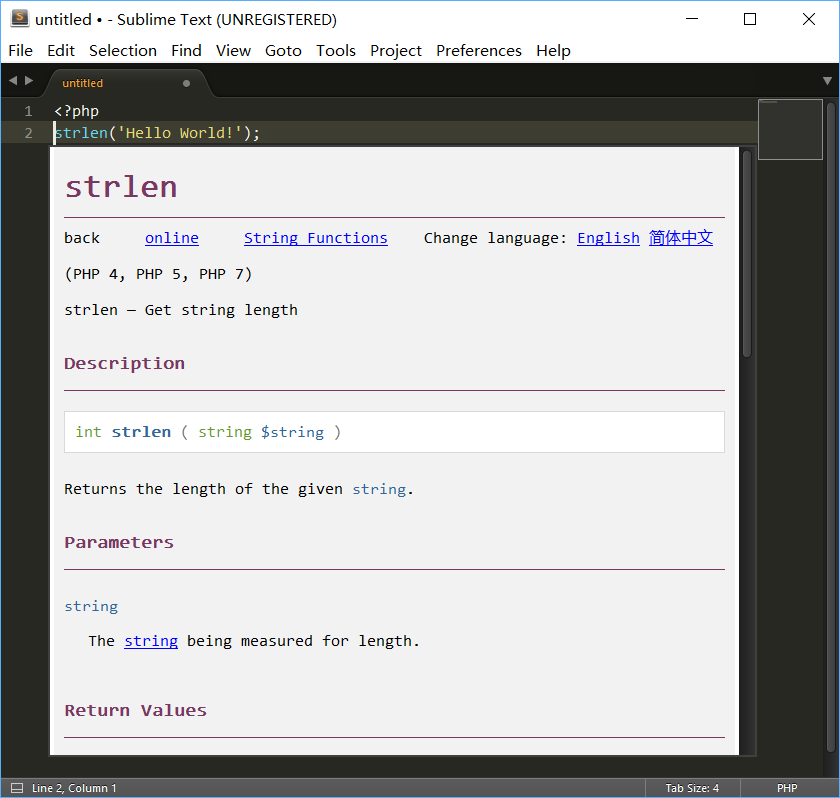Switch documentation language to English
The height and width of the screenshot is (798, 840).
[608, 238]
